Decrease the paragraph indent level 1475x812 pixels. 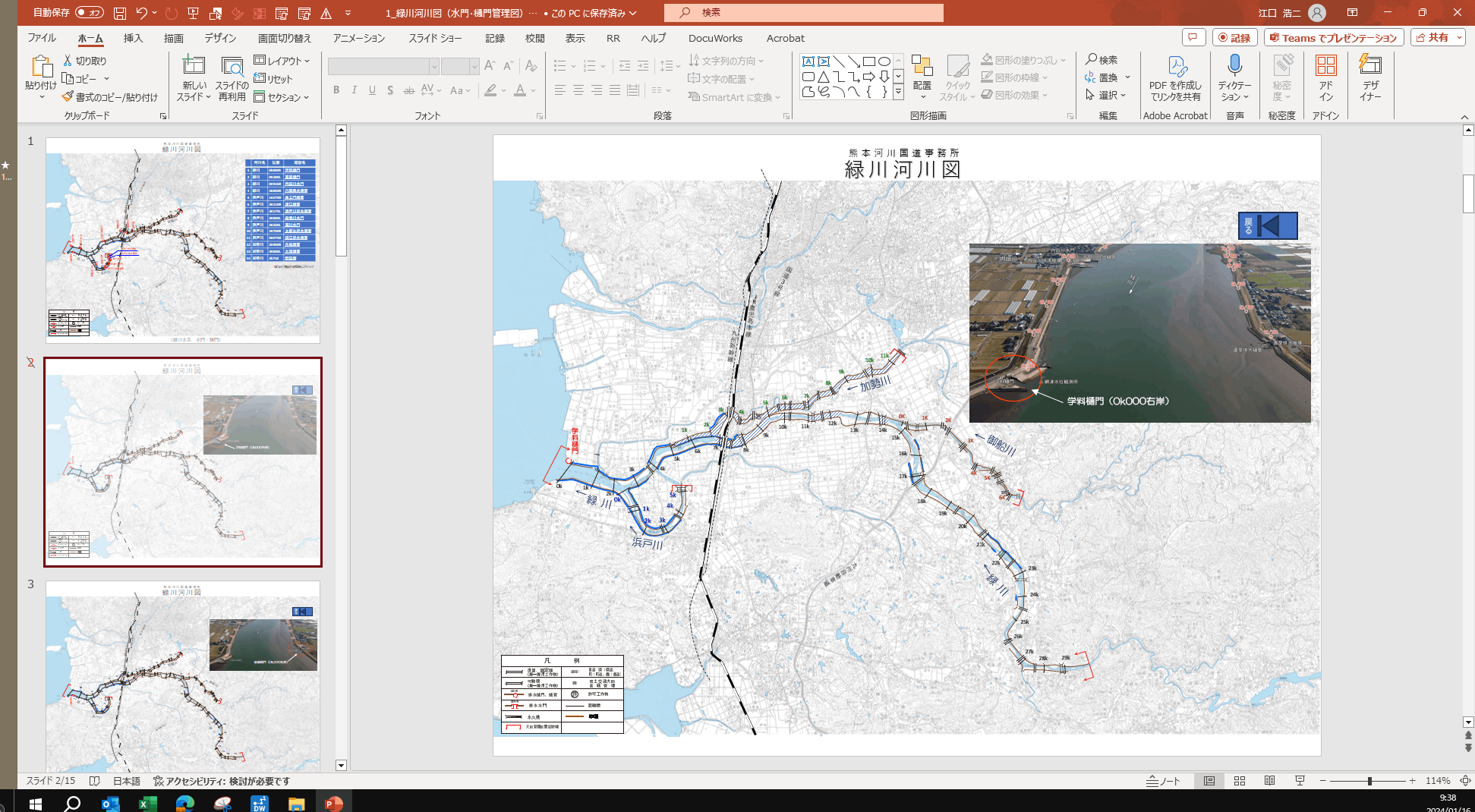tap(625, 66)
